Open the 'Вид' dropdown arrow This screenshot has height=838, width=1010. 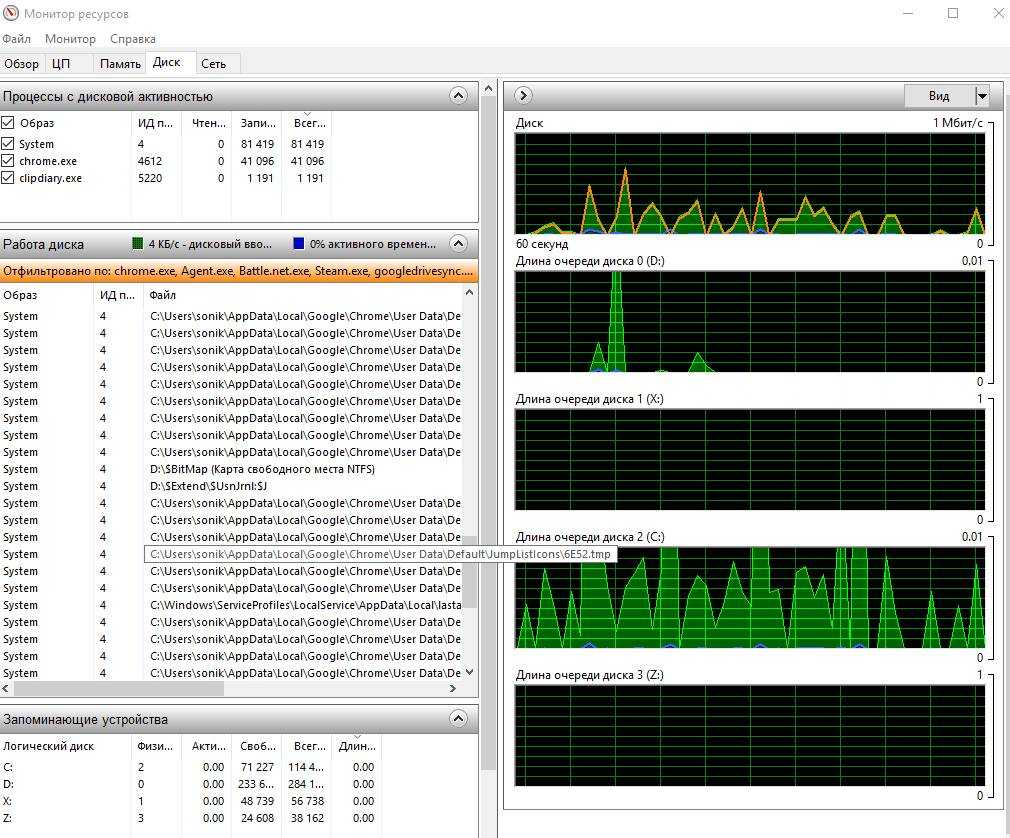pyautogui.click(x=981, y=96)
